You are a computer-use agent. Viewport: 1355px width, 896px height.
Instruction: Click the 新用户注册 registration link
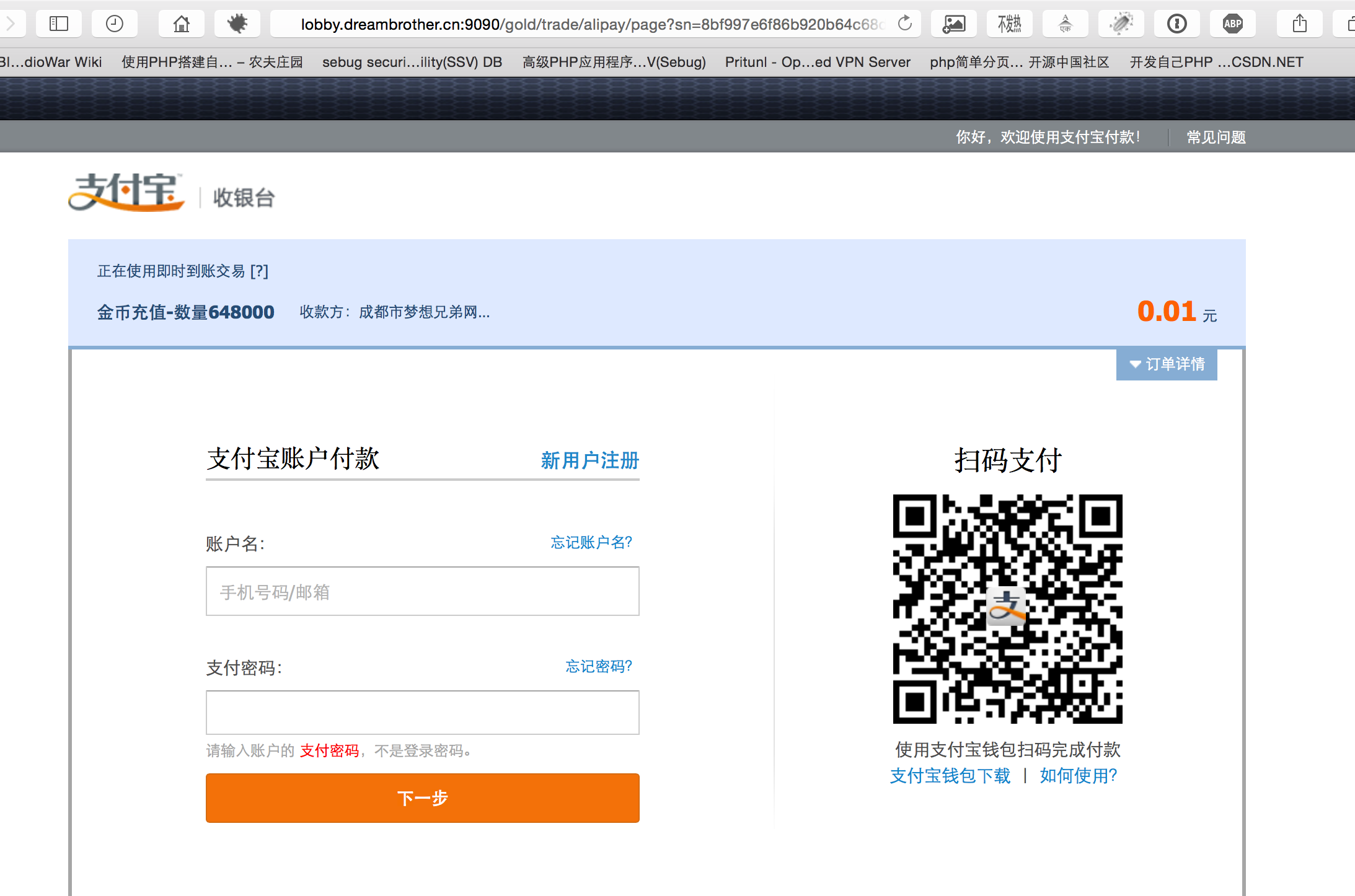[590, 460]
